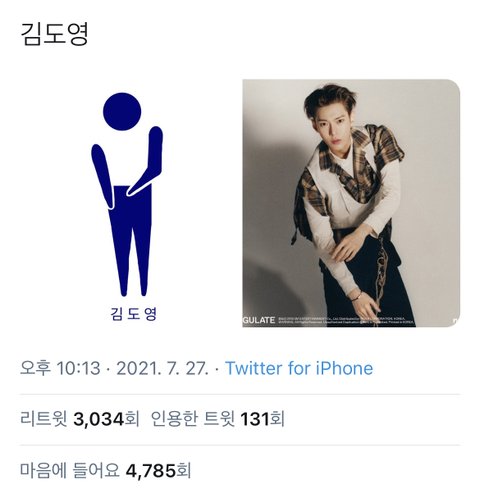Open the 인용한 트윗 list label
Screen dimensions: 480x489
click(193, 419)
